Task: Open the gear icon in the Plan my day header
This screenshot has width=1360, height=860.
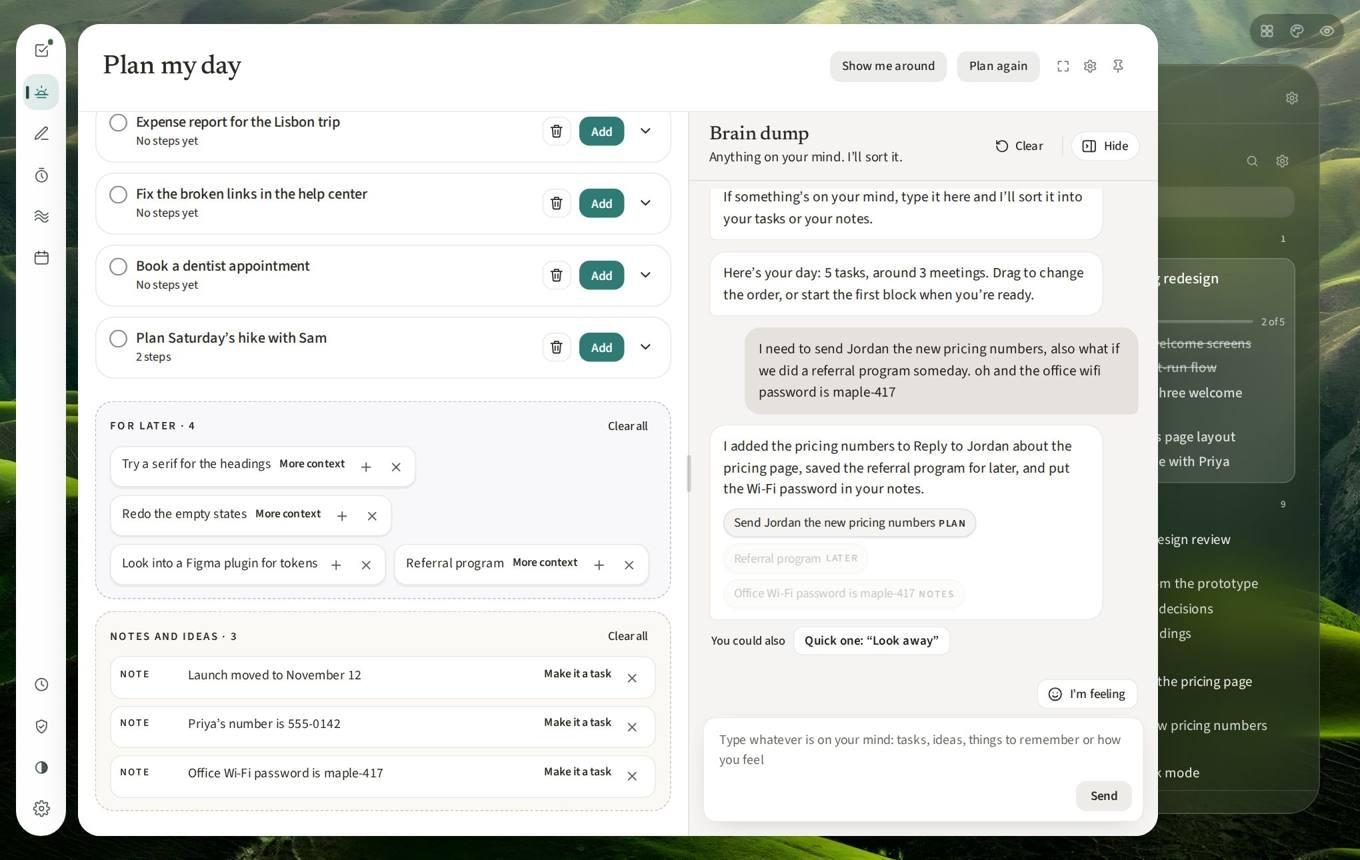Action: 1090,66
